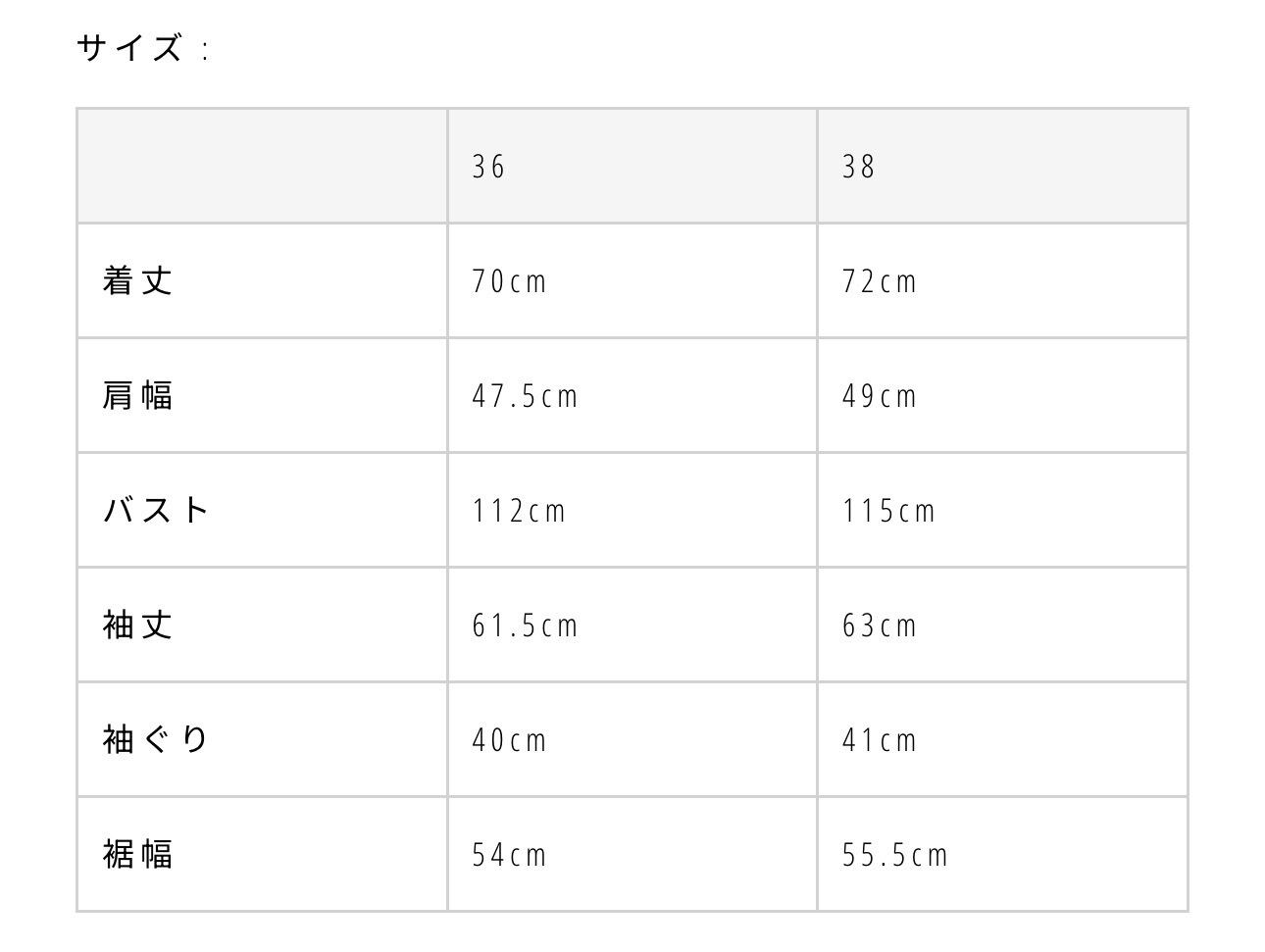The height and width of the screenshot is (952, 1265).
Task: Select the 70cm length cell
Action: coord(509,282)
